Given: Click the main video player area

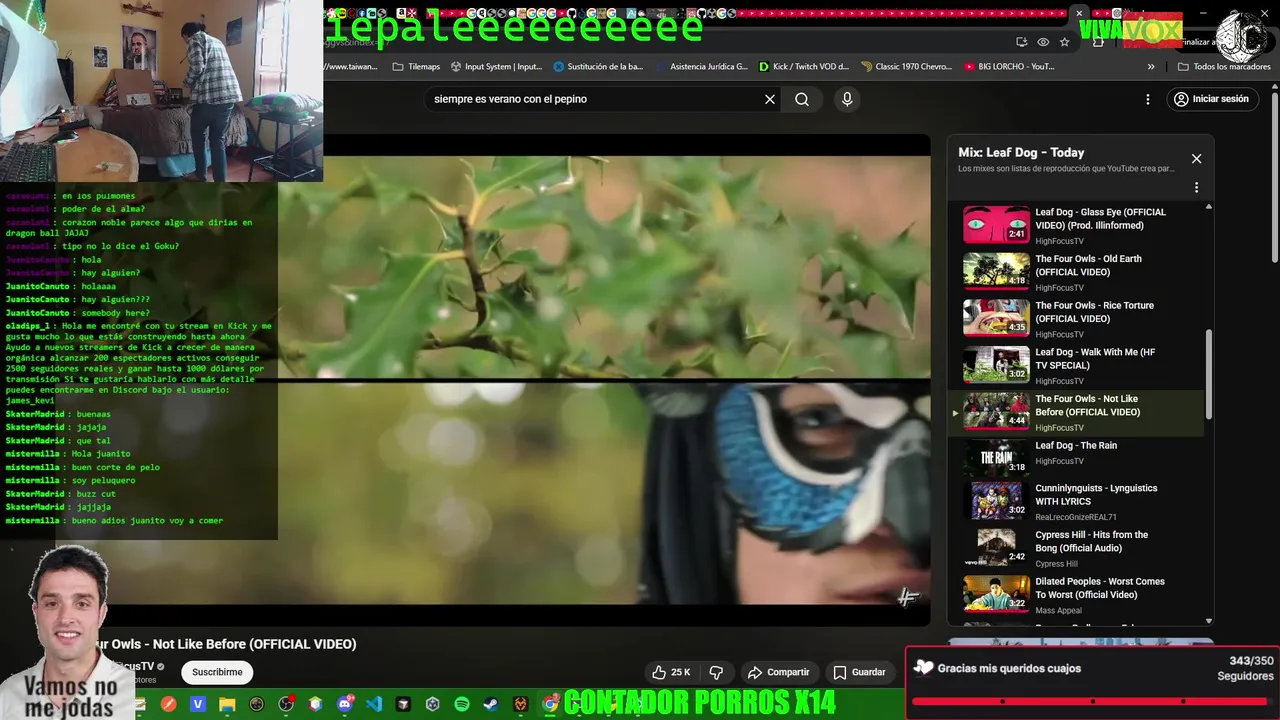Looking at the screenshot, I should [x=604, y=380].
